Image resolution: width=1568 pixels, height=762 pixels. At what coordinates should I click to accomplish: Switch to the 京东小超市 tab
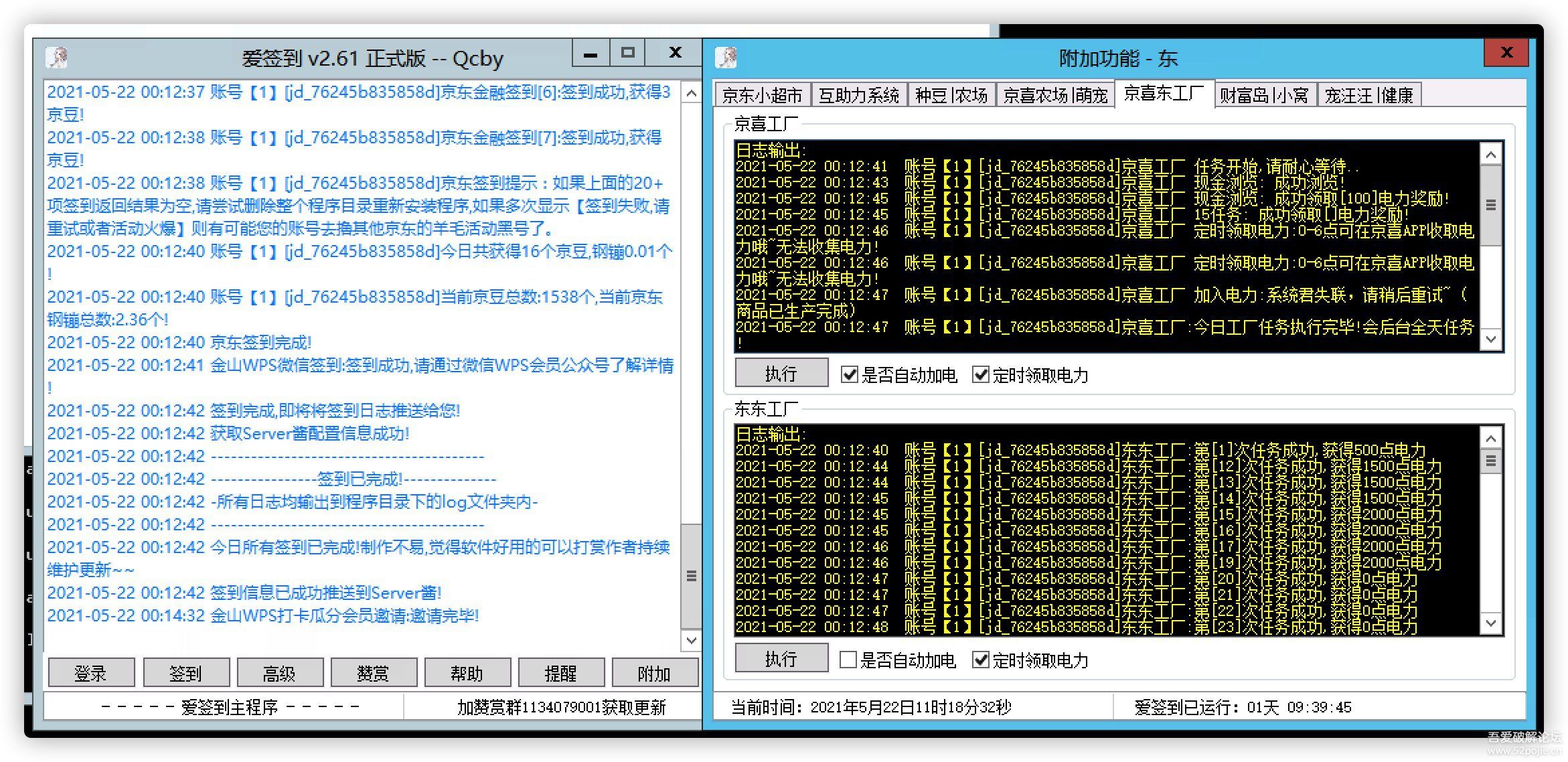pos(763,95)
